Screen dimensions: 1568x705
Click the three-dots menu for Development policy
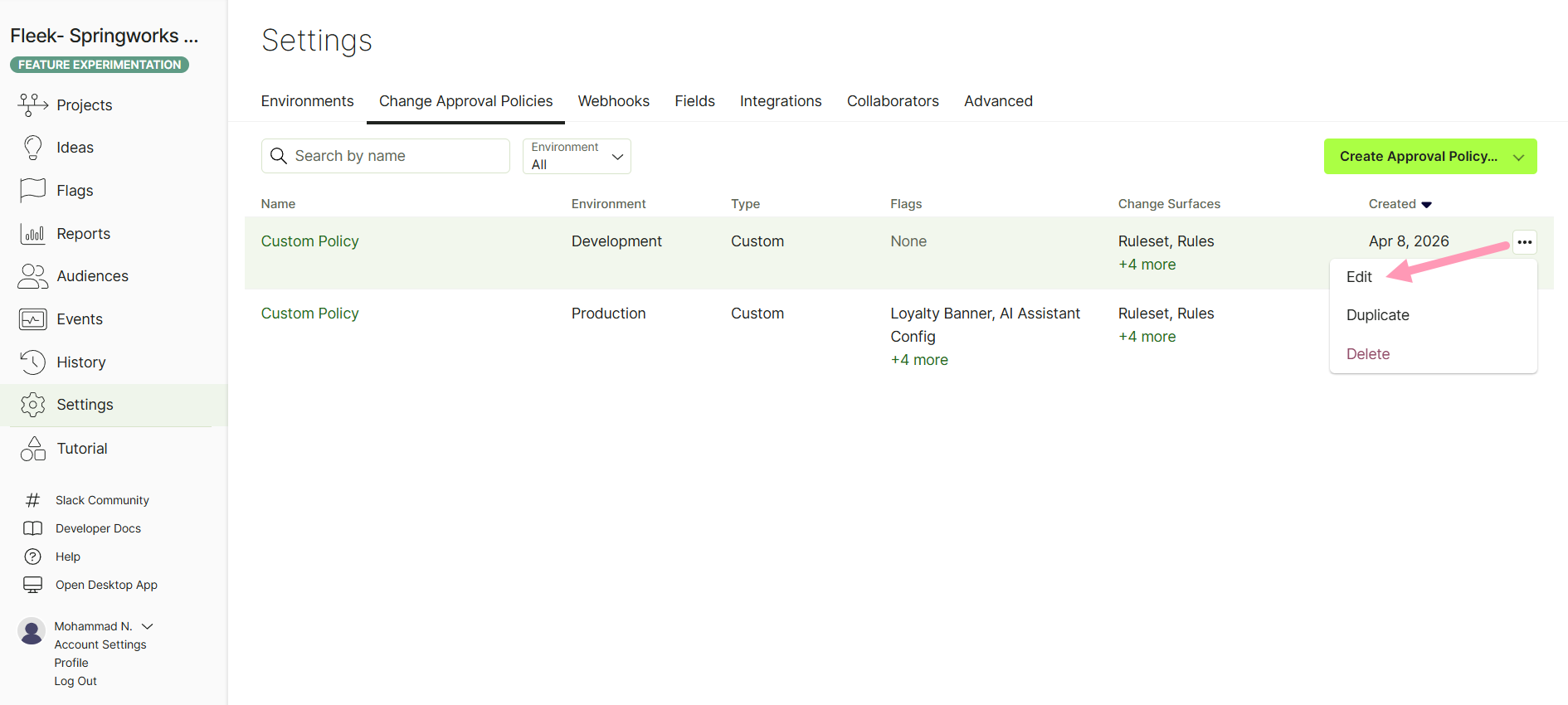pyautogui.click(x=1525, y=242)
